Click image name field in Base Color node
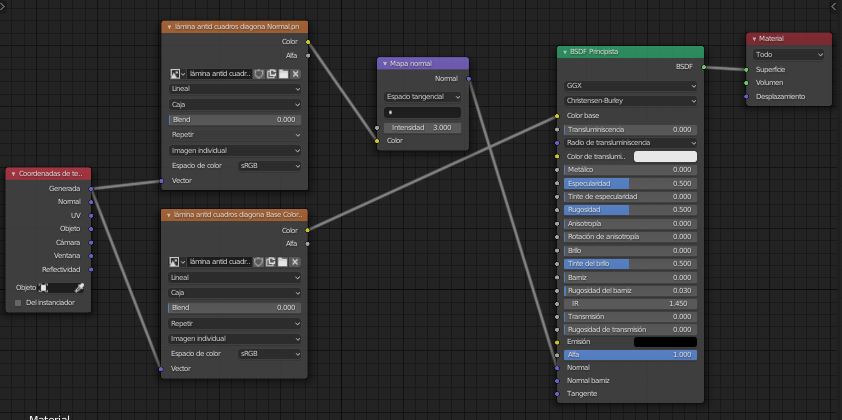This screenshot has height=420, width=842. (220, 262)
